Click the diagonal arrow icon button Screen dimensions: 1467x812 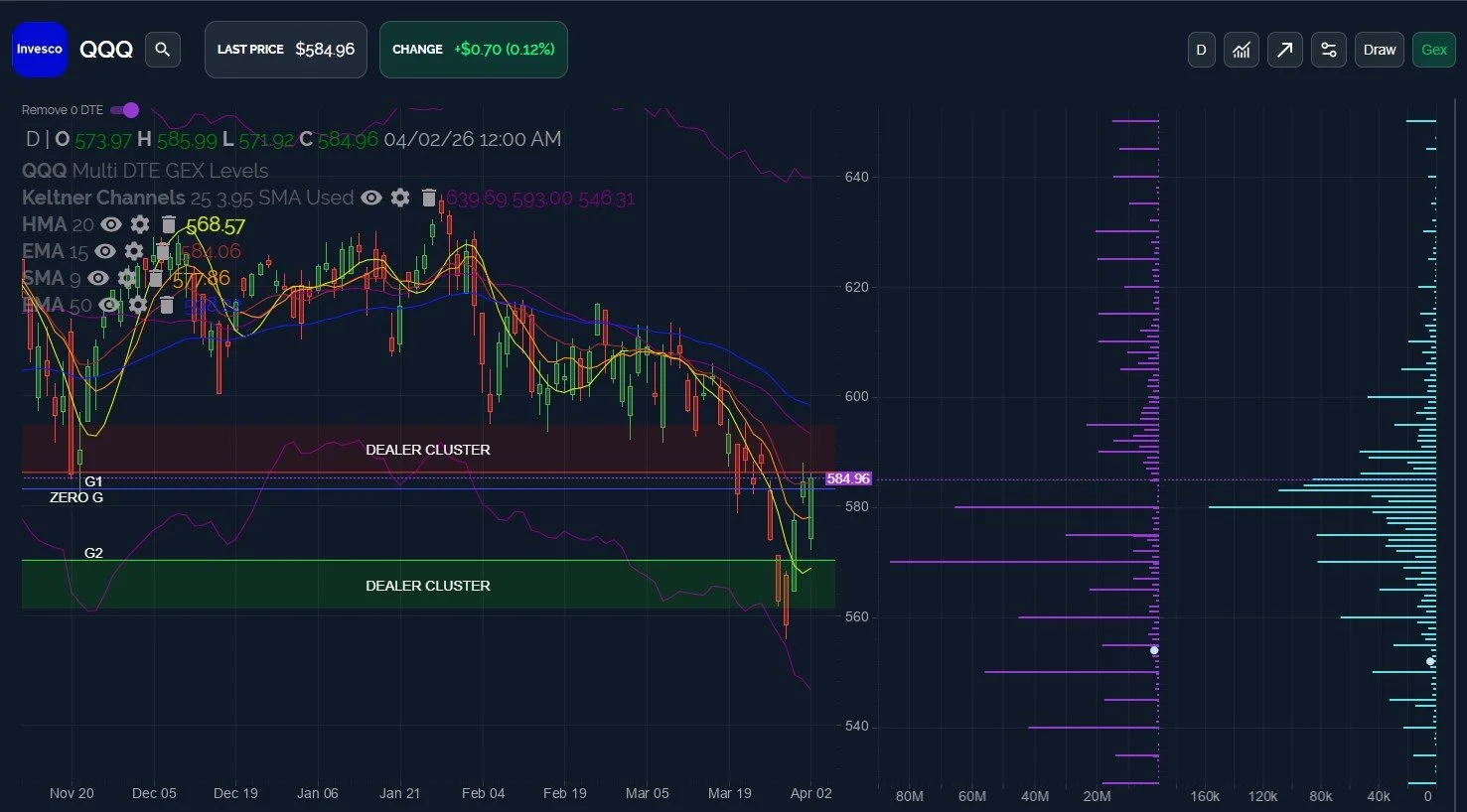tap(1285, 50)
